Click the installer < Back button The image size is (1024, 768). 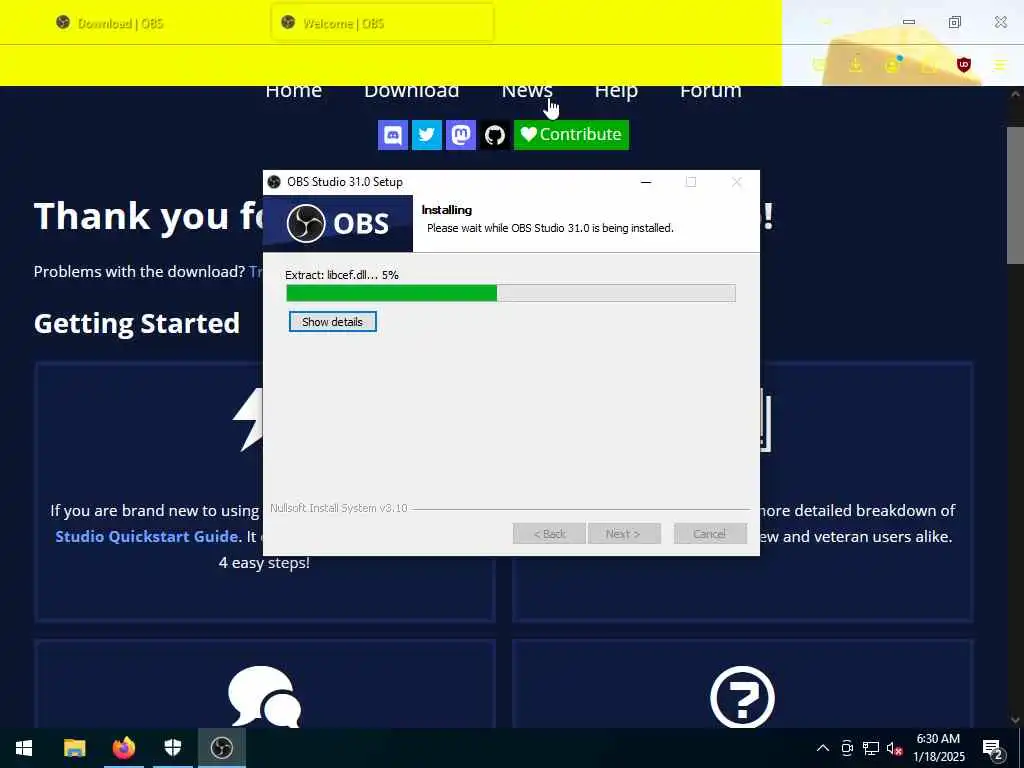point(549,534)
